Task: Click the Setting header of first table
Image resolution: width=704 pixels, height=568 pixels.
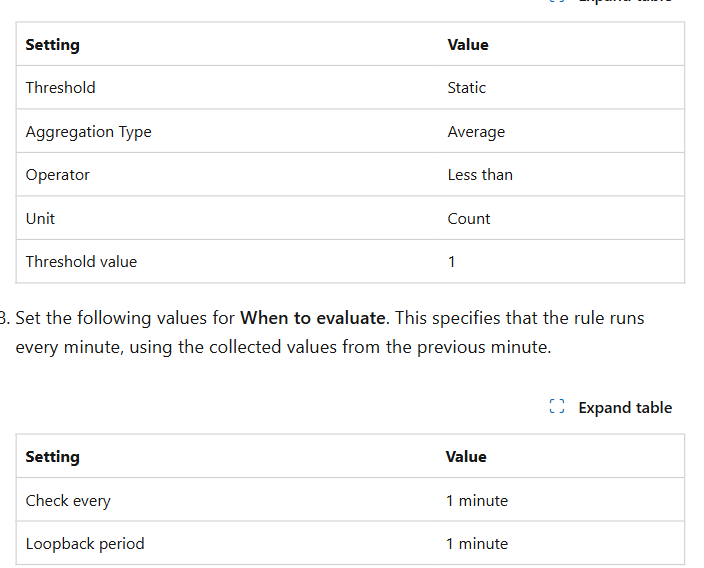Action: (53, 44)
